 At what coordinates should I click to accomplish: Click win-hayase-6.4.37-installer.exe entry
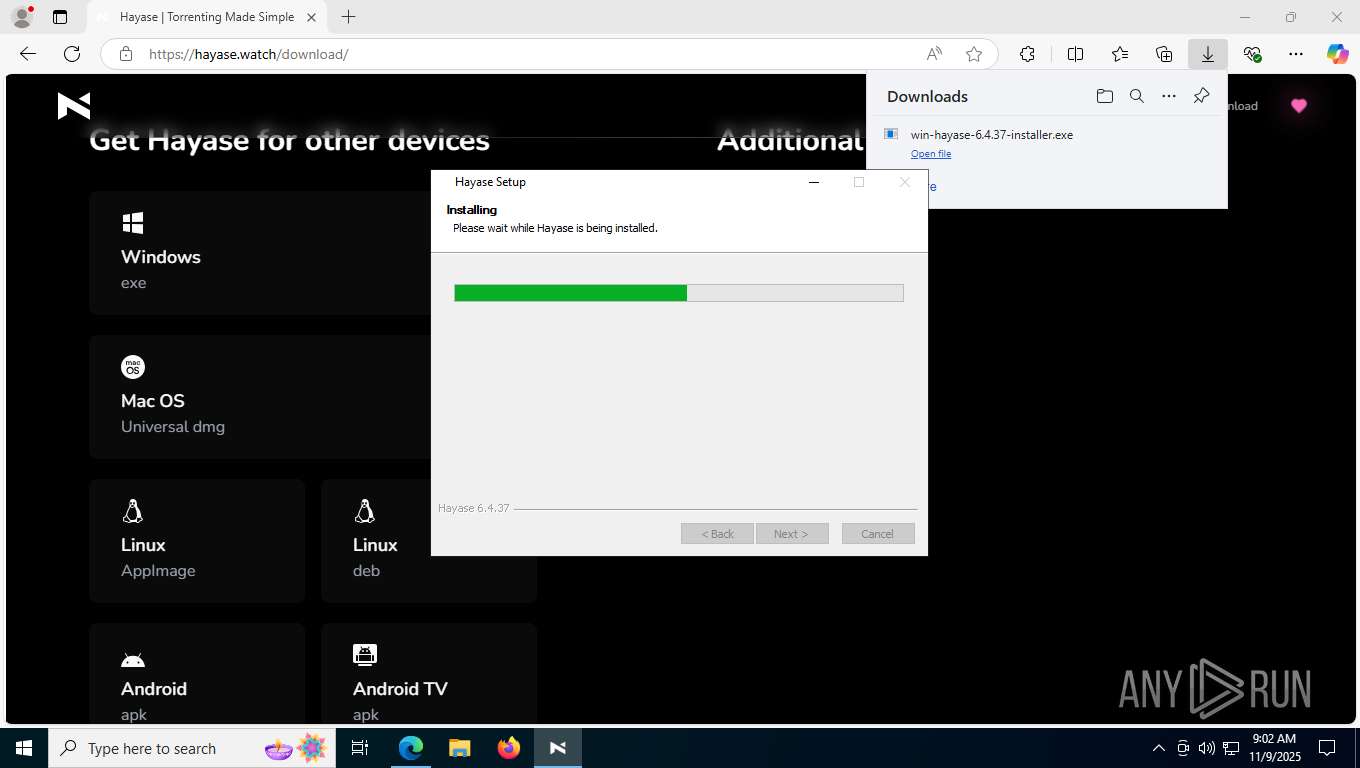(x=991, y=135)
